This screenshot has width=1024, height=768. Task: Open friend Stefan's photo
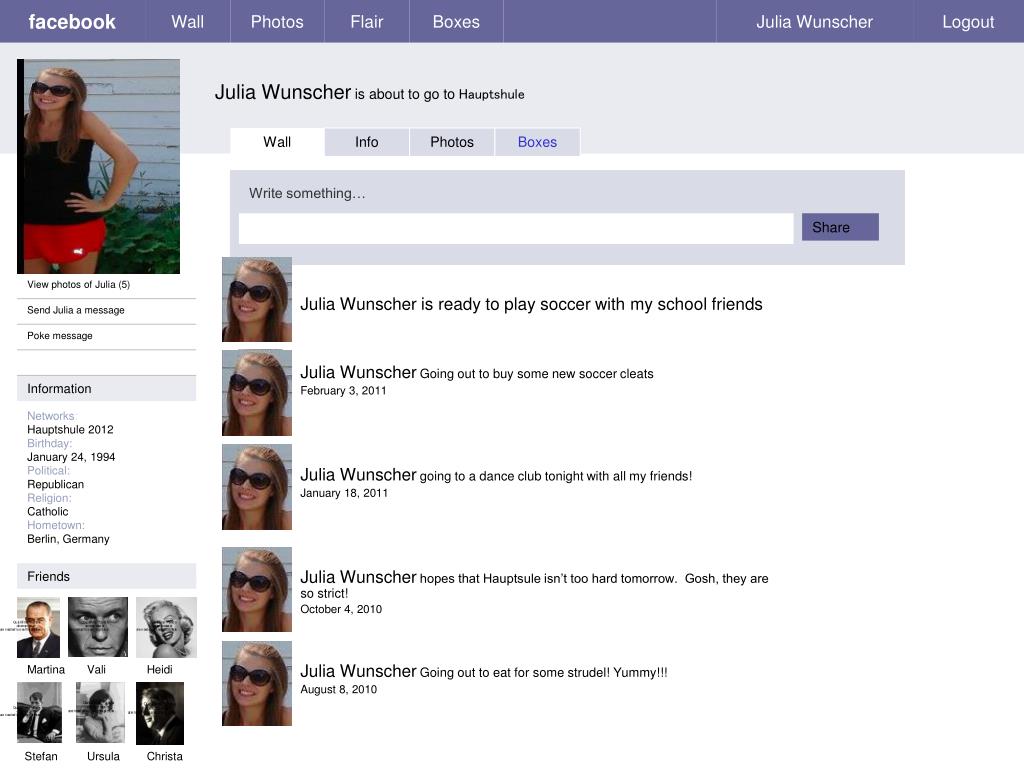[x=39, y=712]
